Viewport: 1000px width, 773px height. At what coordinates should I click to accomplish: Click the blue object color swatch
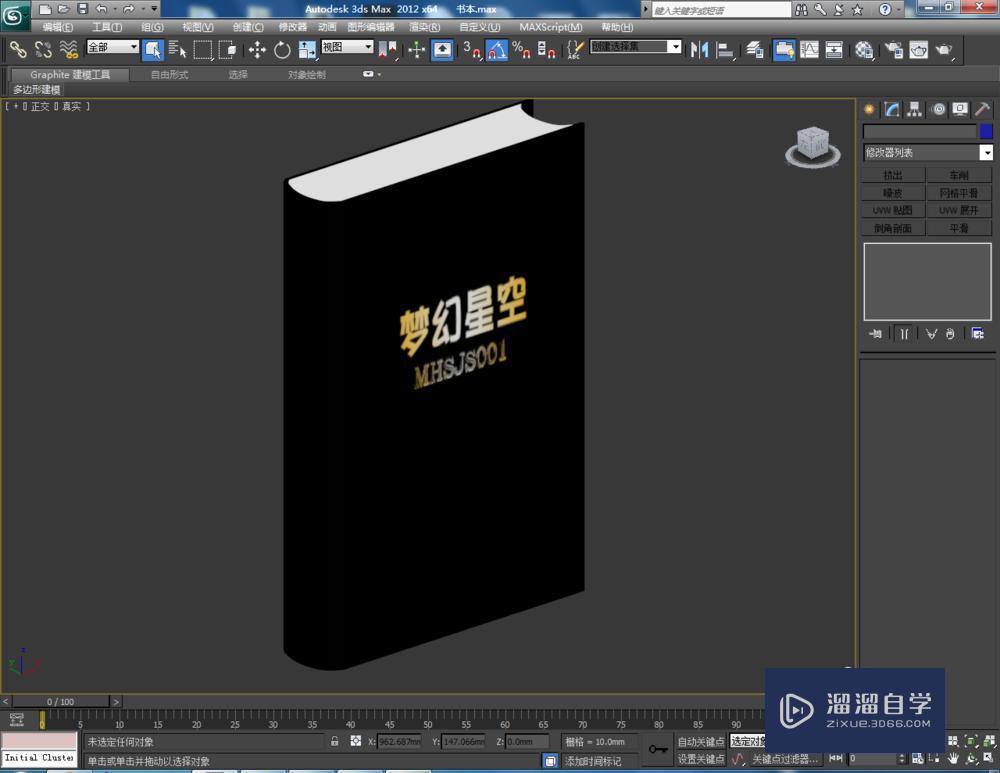(986, 131)
